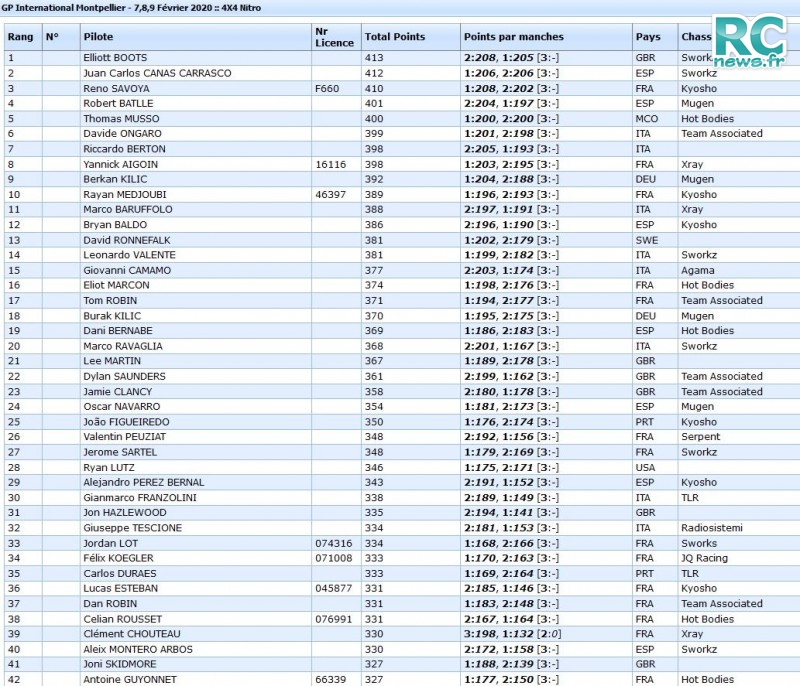Select pilot name Robert BATLLE
Viewport: 800px width, 686px height.
(x=118, y=103)
